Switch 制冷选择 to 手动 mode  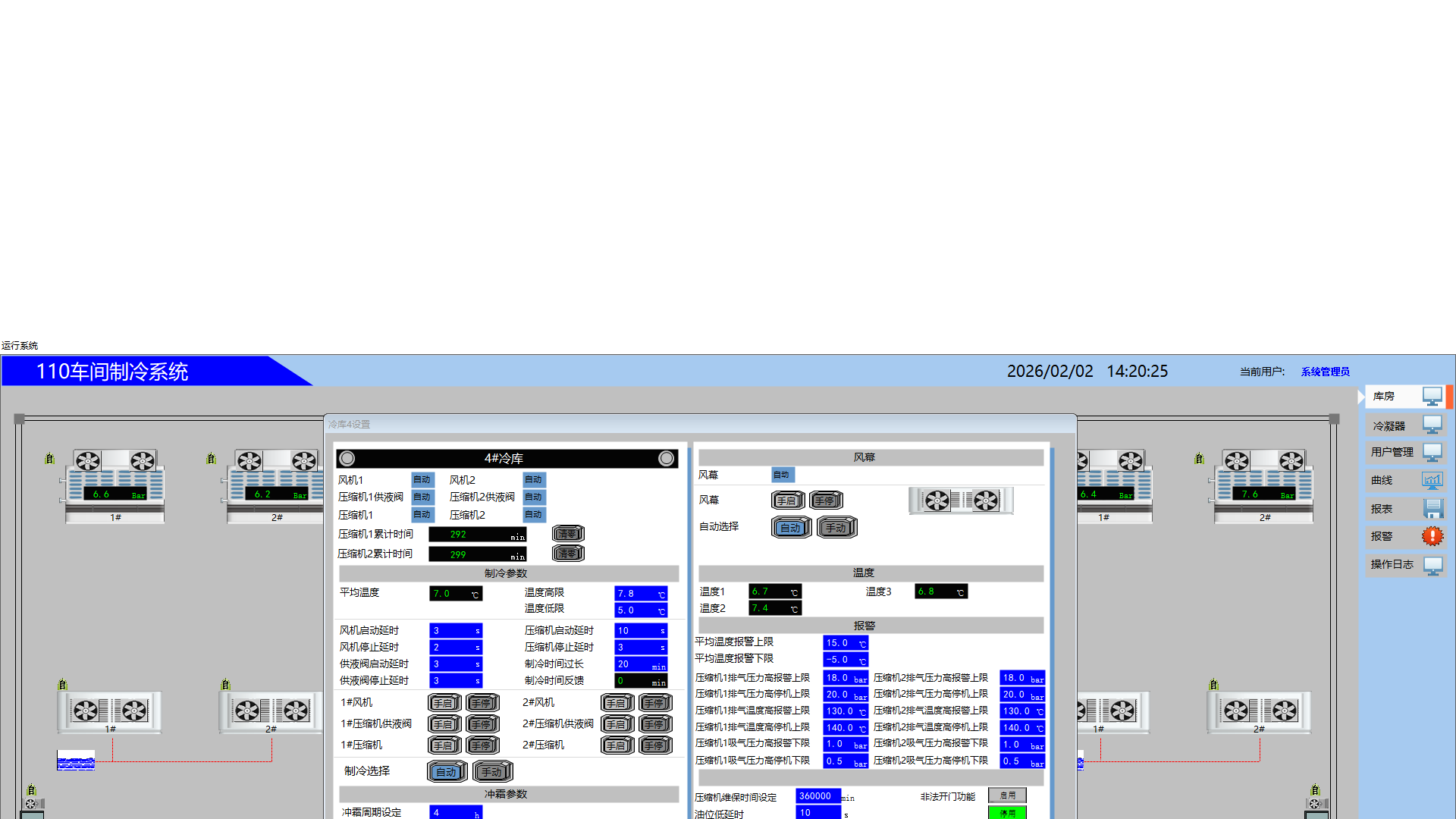tap(492, 772)
